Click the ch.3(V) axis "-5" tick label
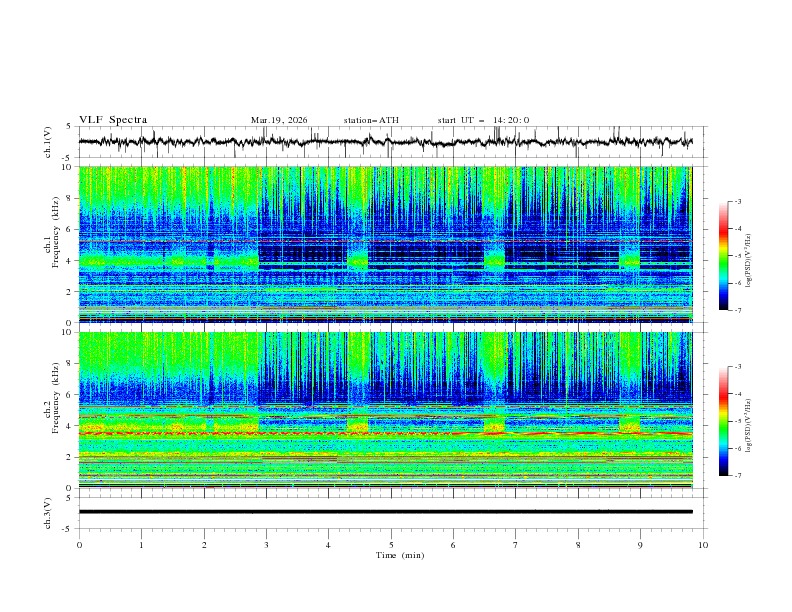792x612 pixels. [68, 529]
